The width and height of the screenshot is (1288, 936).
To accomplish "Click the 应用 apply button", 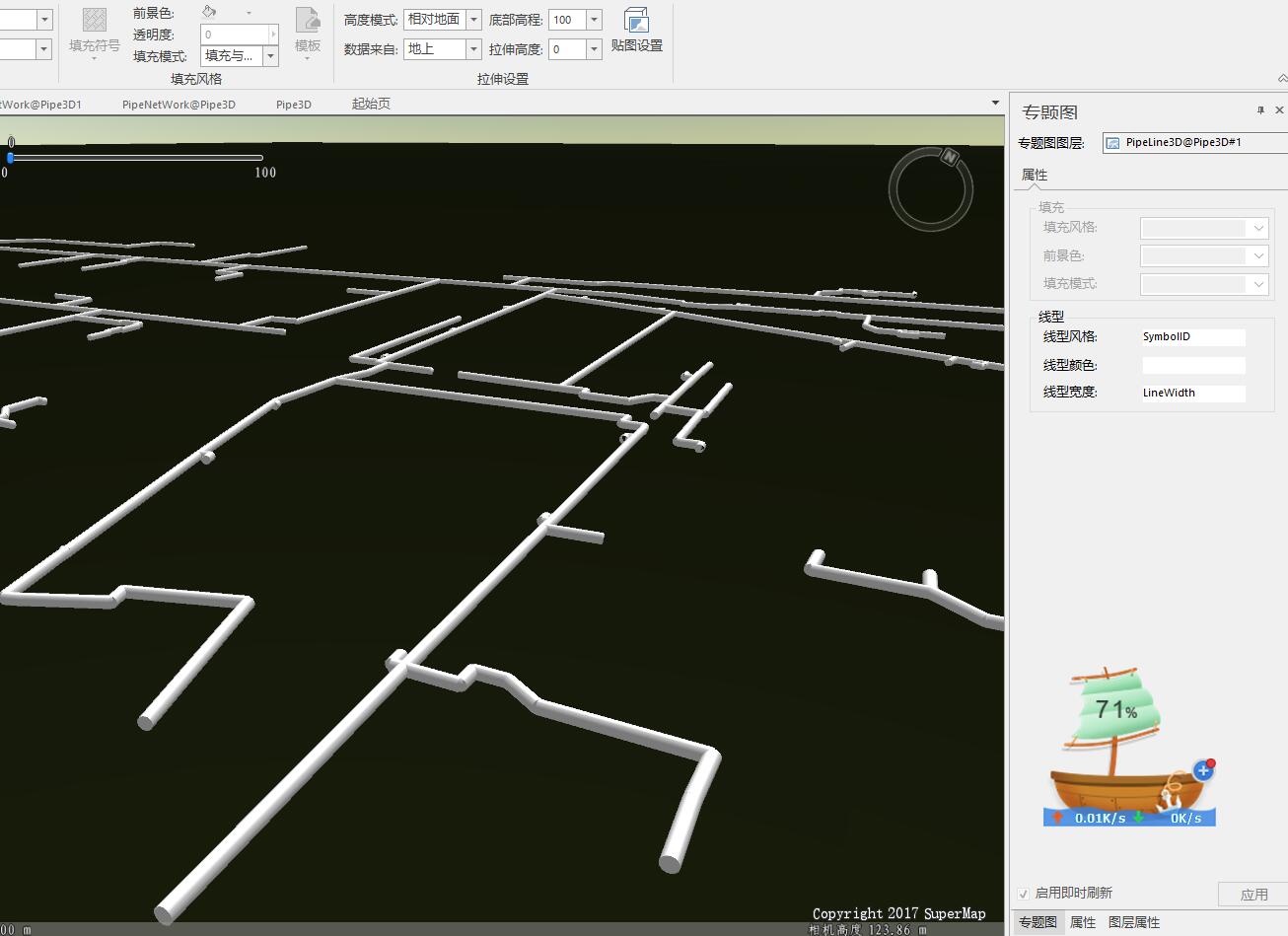I will [1253, 895].
